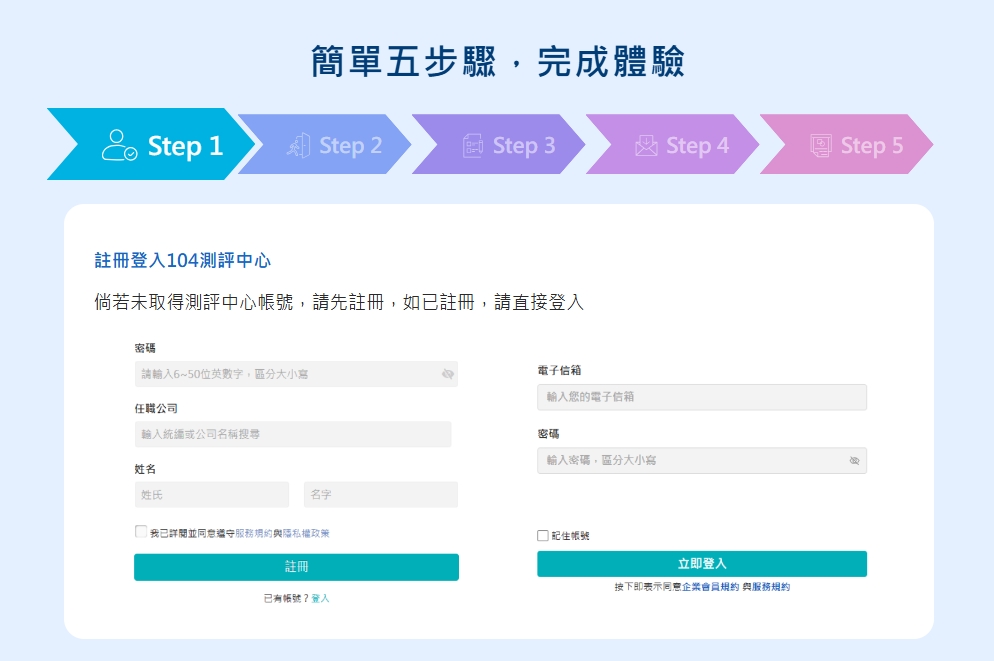
Task: Click the 姓氏 input field
Action: pos(211,495)
